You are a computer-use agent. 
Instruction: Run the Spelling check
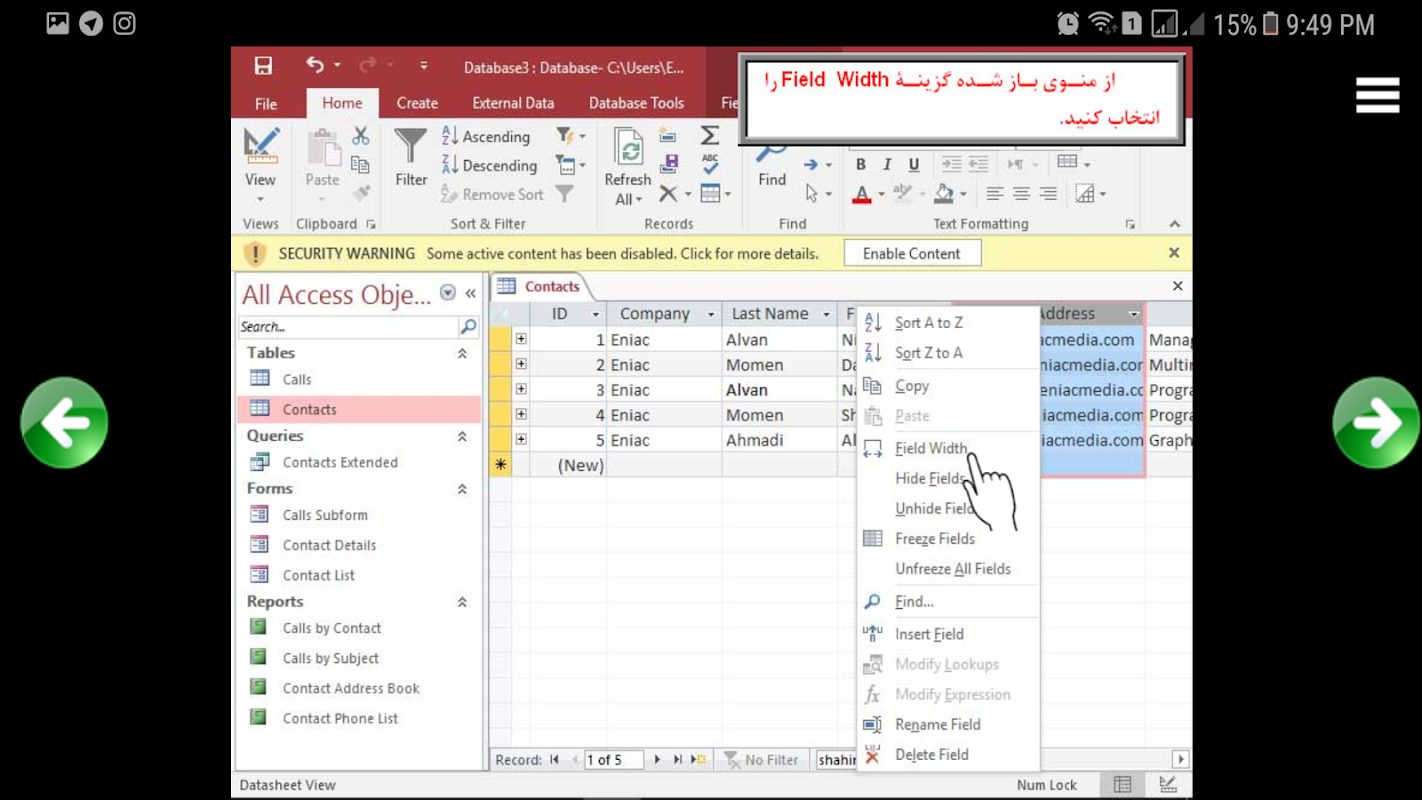[x=710, y=164]
